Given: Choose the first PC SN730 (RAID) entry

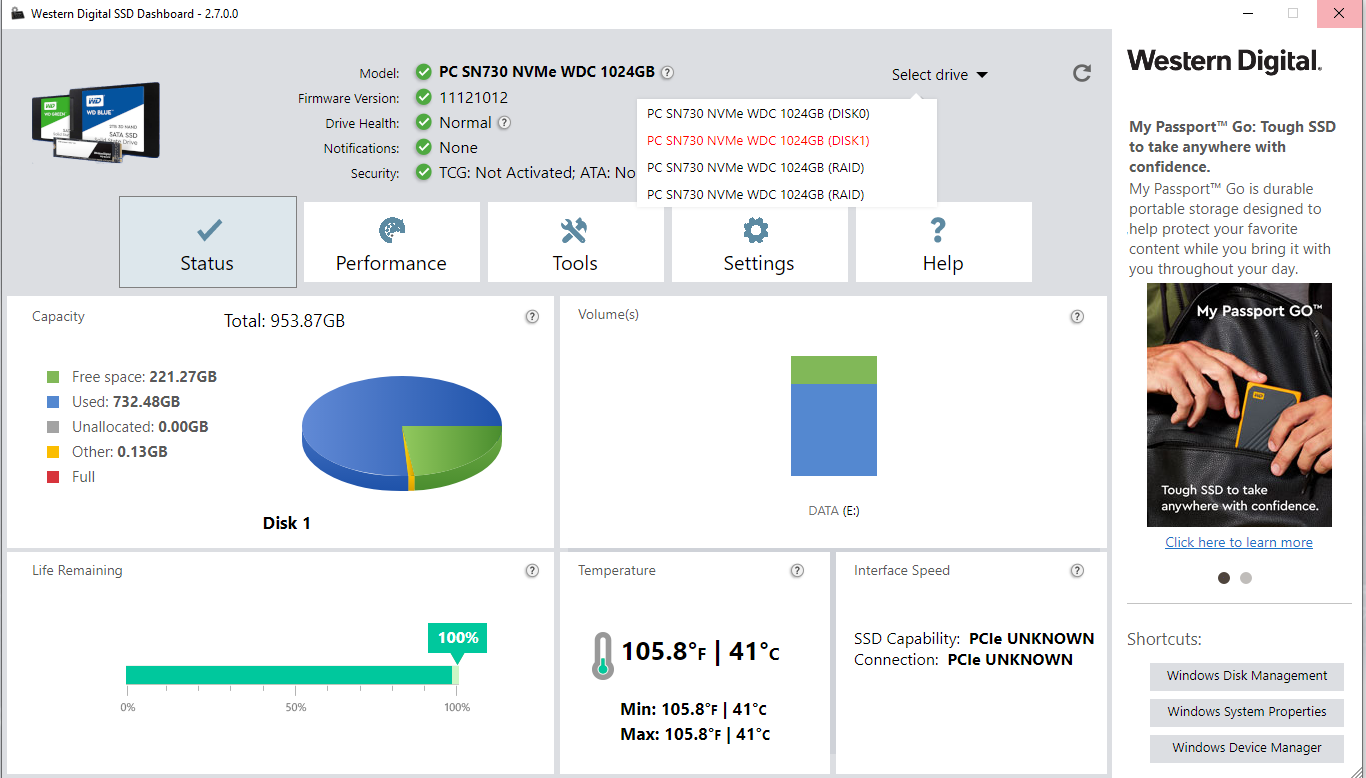Looking at the screenshot, I should click(786, 168).
